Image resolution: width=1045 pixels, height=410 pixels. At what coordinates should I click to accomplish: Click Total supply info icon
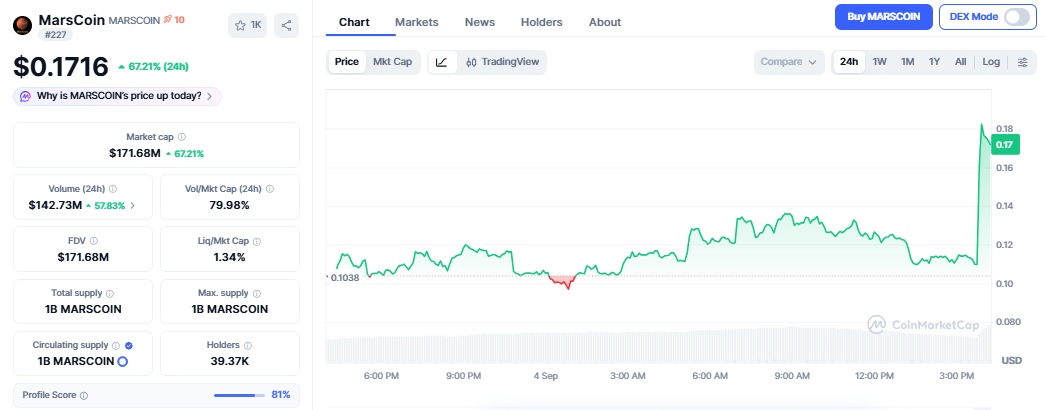(x=110, y=293)
